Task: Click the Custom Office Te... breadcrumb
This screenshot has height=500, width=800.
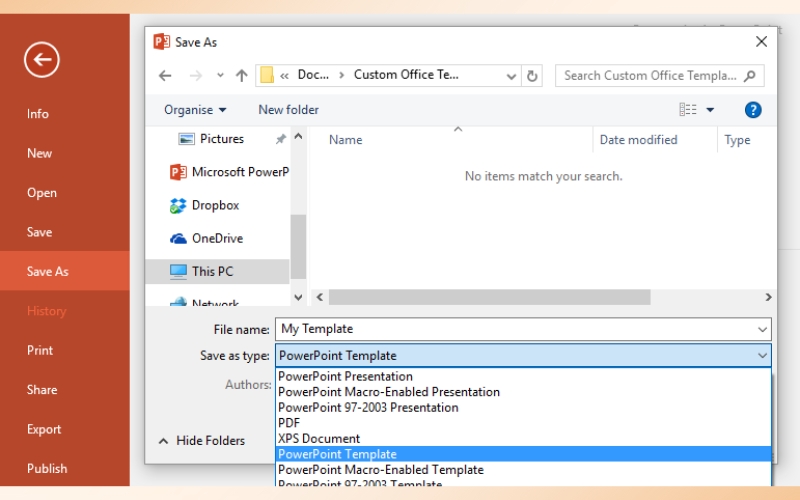Action: (406, 75)
